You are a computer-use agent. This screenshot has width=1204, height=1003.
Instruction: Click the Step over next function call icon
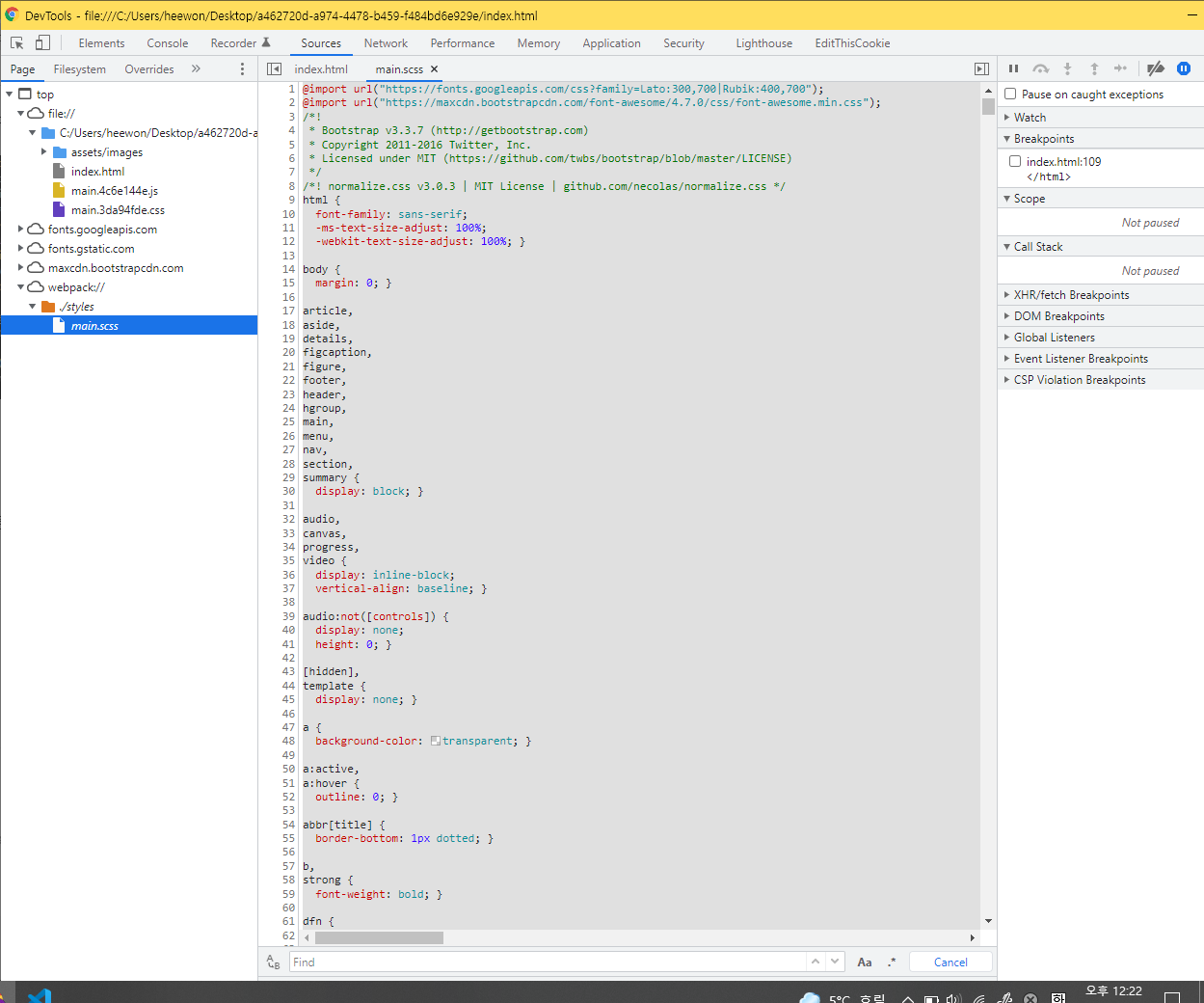tap(1040, 68)
